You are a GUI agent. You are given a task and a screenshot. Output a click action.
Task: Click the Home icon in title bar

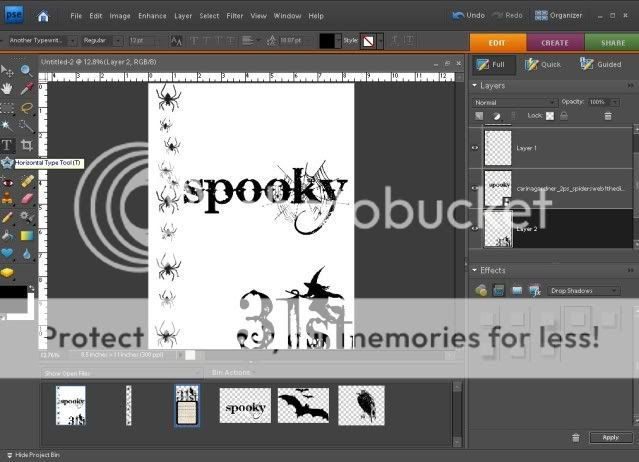tap(42, 16)
